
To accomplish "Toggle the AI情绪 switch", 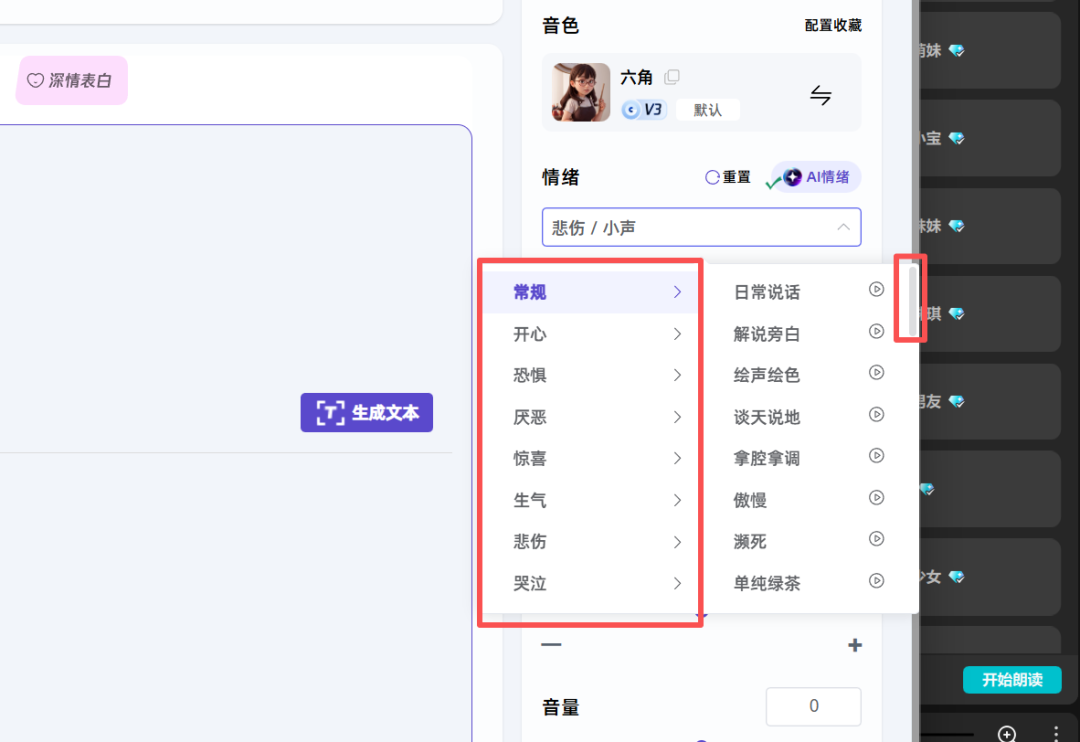I will [x=815, y=176].
